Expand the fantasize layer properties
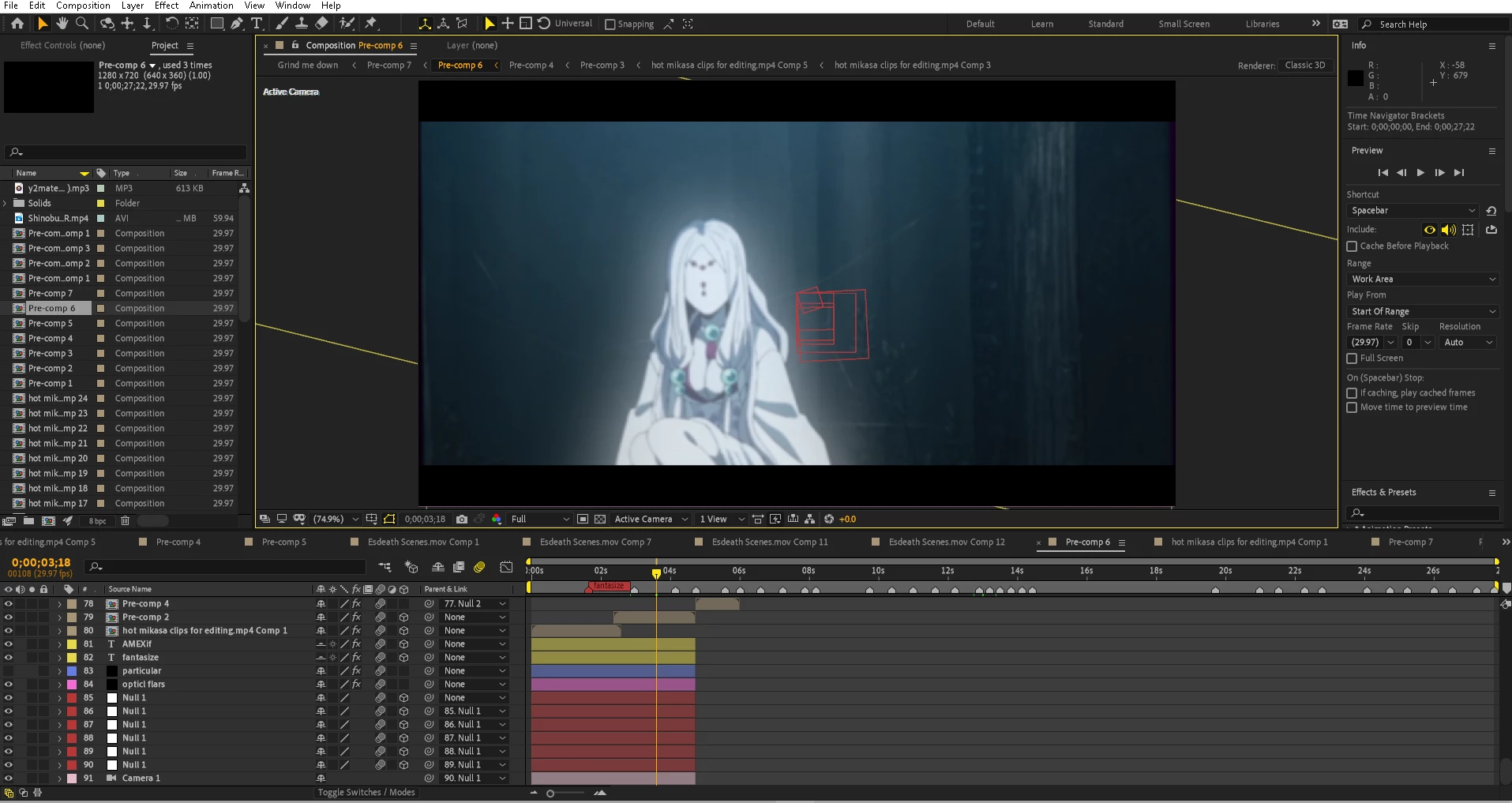Screen dimensions: 1512x803 [x=59, y=658]
